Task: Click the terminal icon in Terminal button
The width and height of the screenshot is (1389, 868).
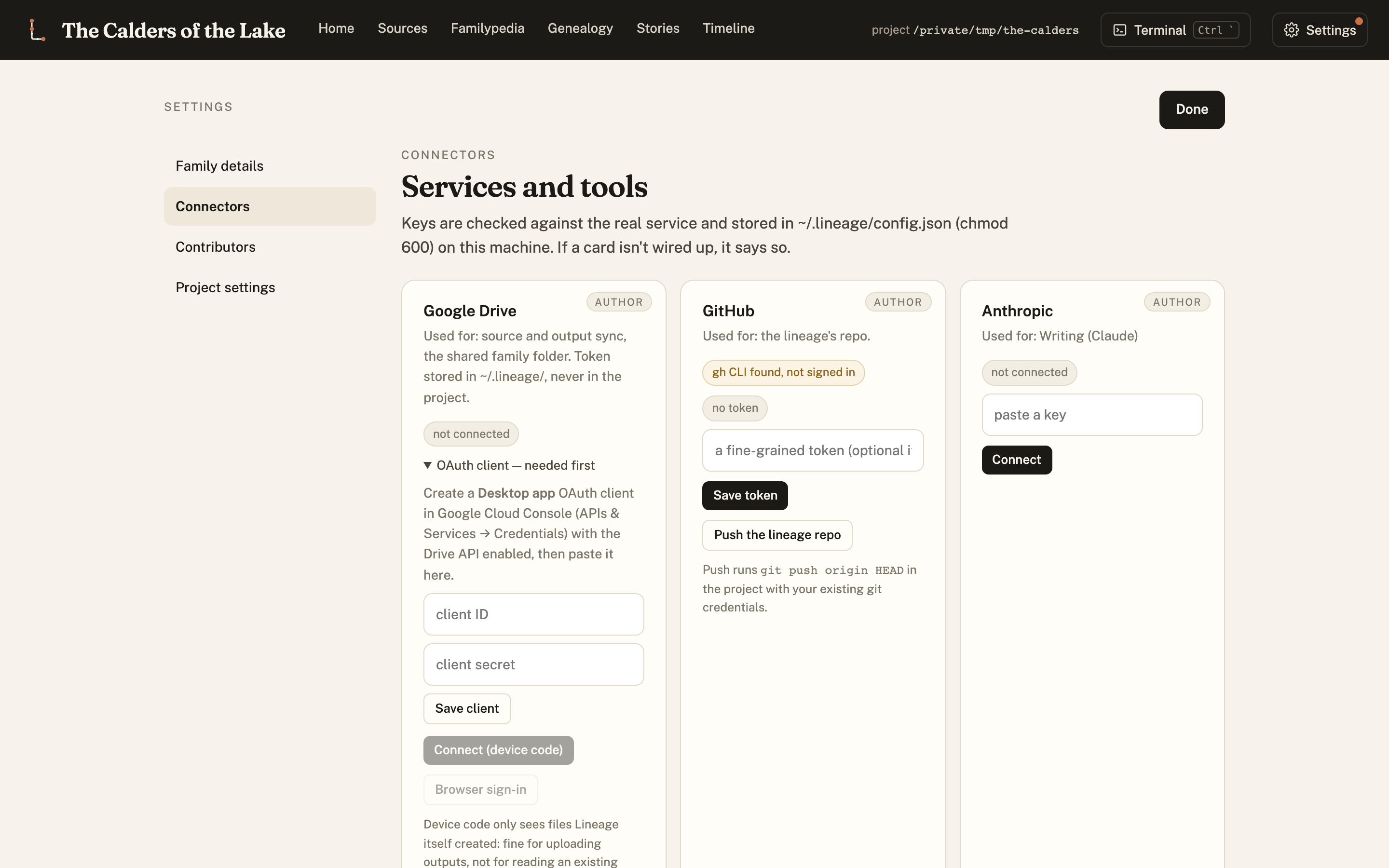Action: coord(1119,30)
